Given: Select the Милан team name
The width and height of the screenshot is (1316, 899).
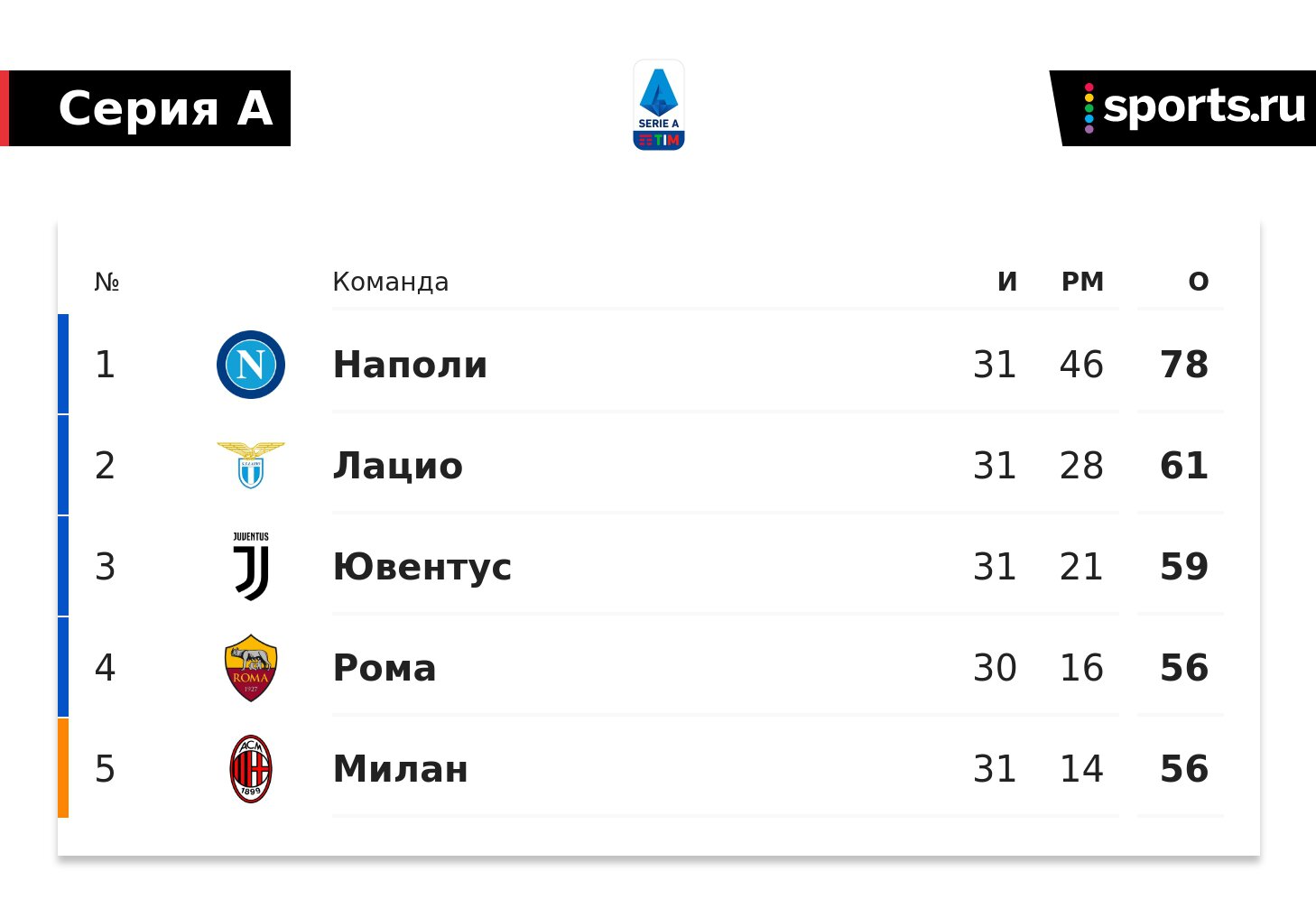Looking at the screenshot, I should (x=401, y=769).
